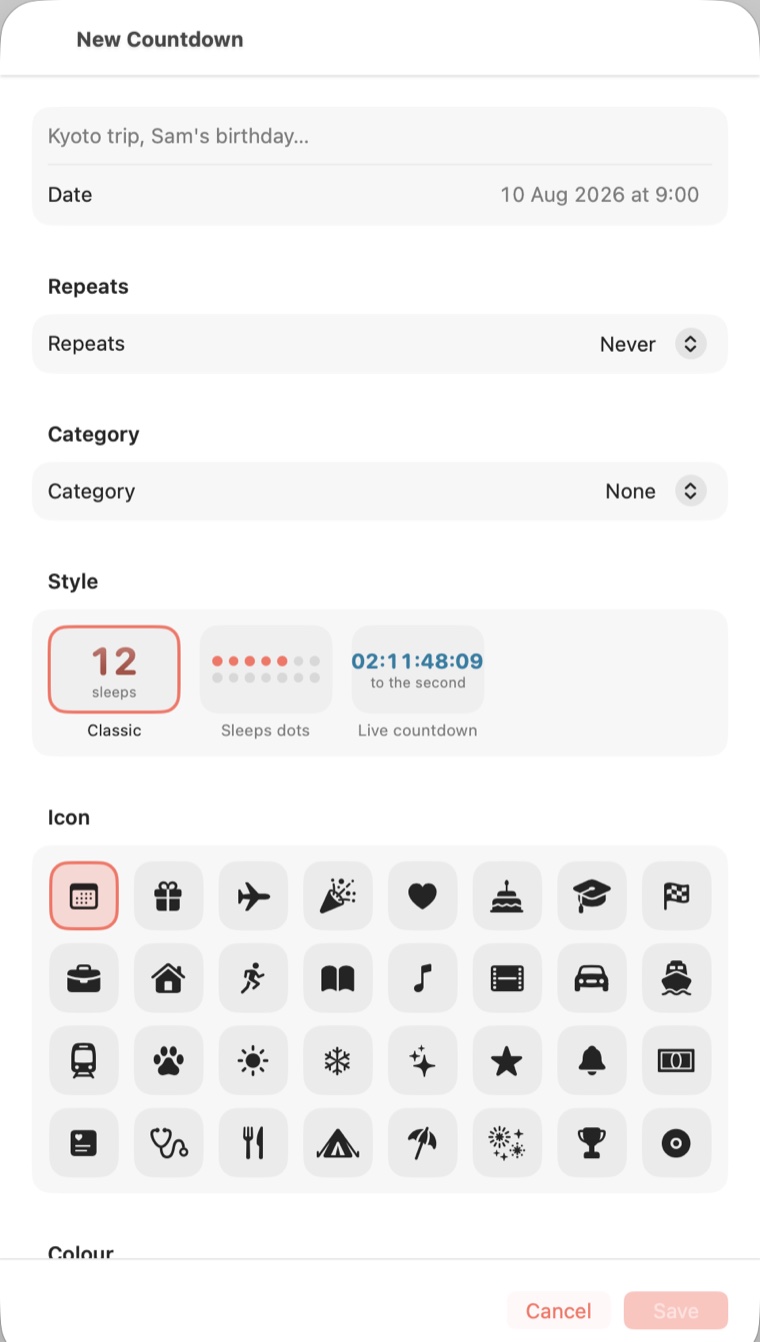Pick the car icon
760x1342 pixels.
pos(592,978)
